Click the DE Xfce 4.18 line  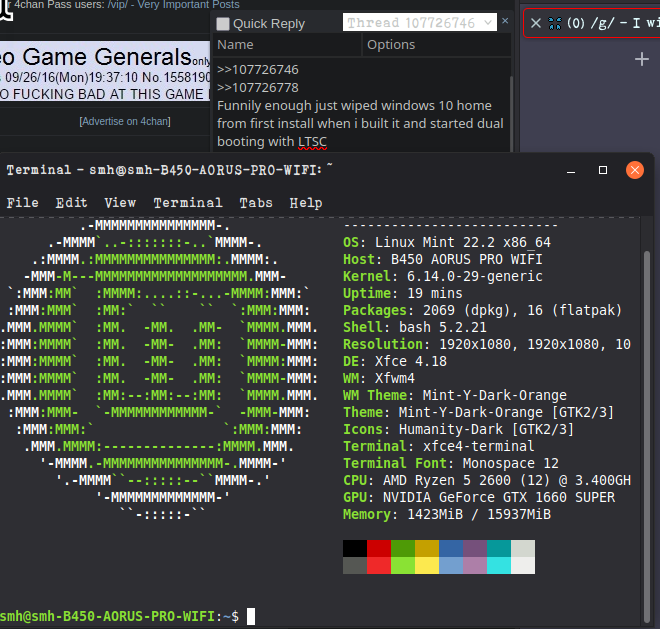point(395,361)
